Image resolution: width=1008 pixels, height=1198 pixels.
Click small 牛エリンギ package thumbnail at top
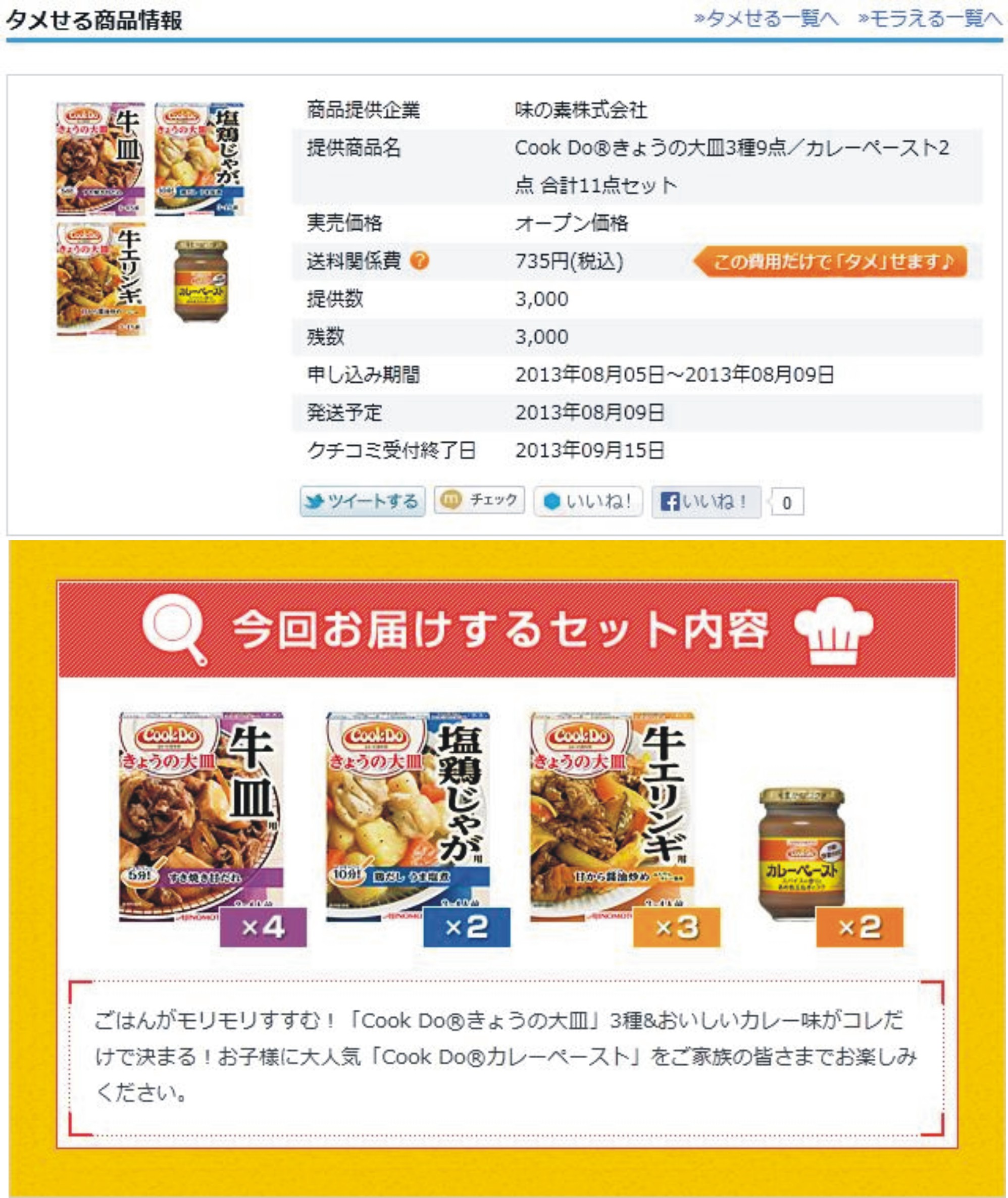tap(101, 278)
